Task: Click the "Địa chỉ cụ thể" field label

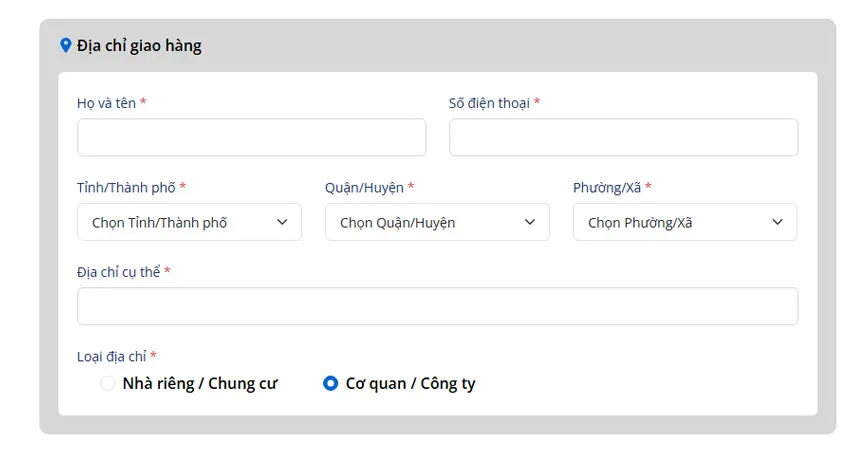Action: tap(119, 272)
